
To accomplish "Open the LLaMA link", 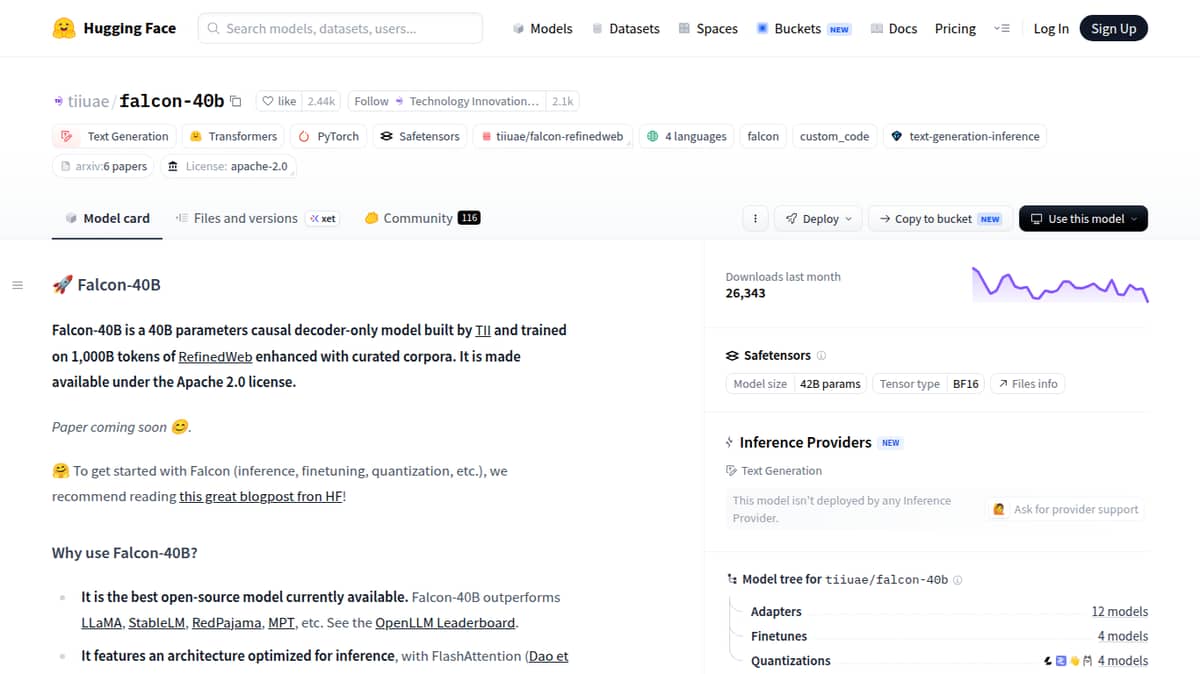I will (102, 622).
